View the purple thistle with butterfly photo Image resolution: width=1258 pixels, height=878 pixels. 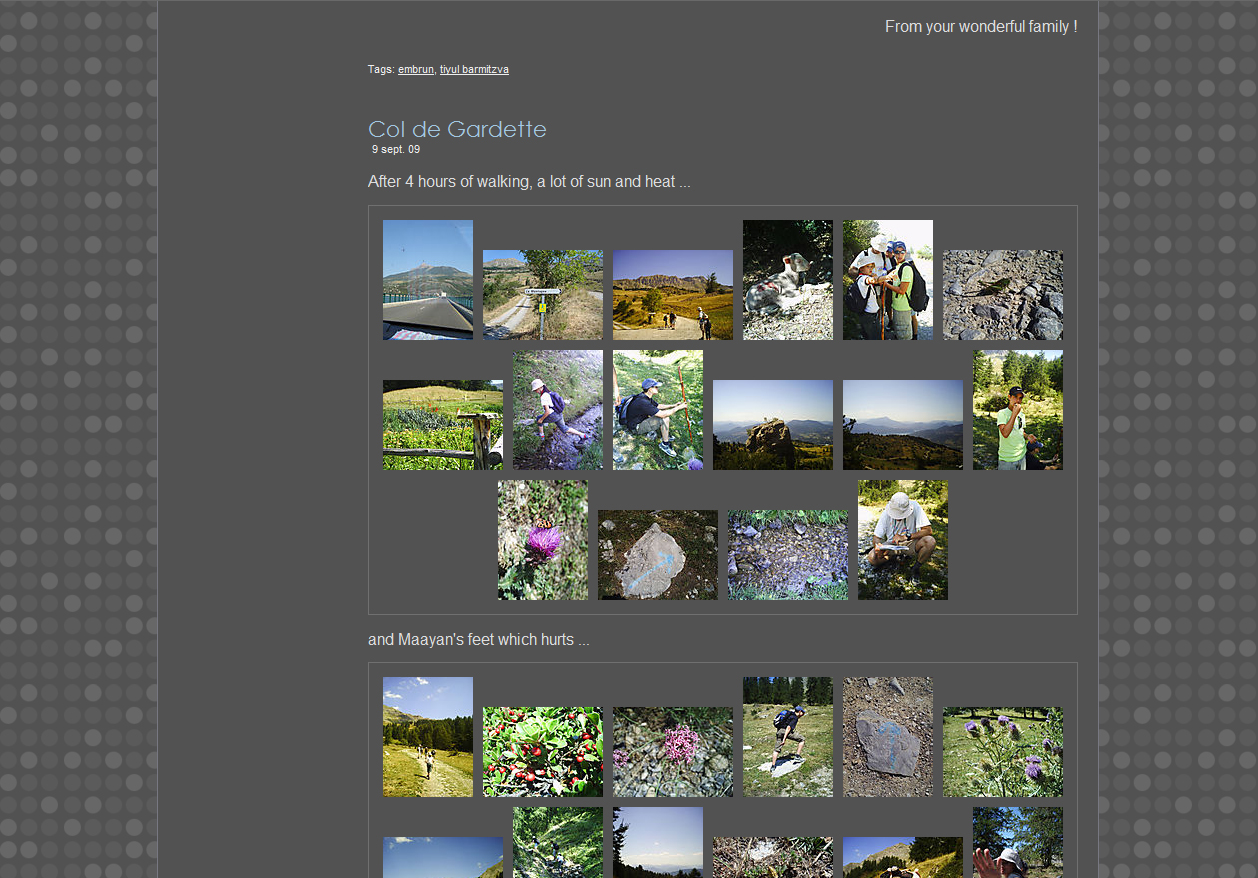tap(543, 539)
